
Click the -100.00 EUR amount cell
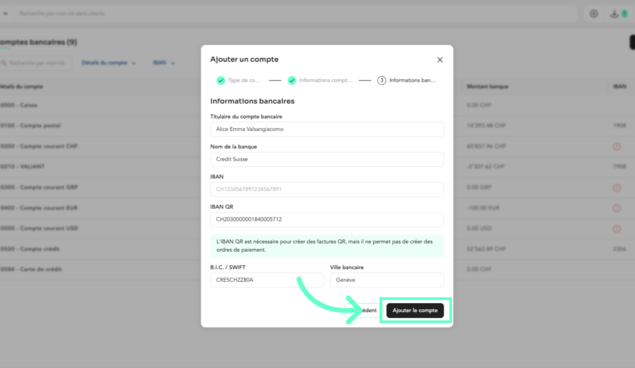(x=483, y=208)
